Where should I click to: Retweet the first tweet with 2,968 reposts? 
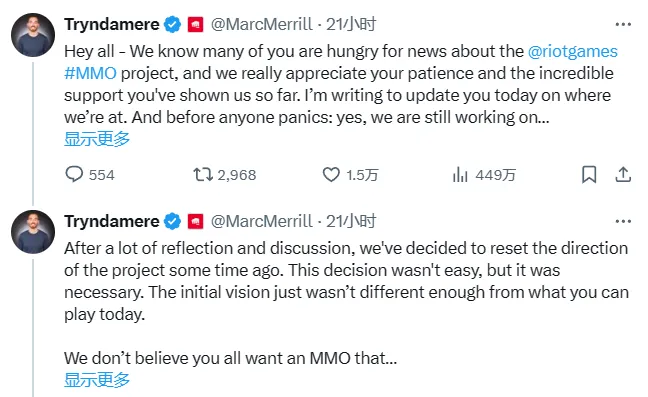point(203,174)
